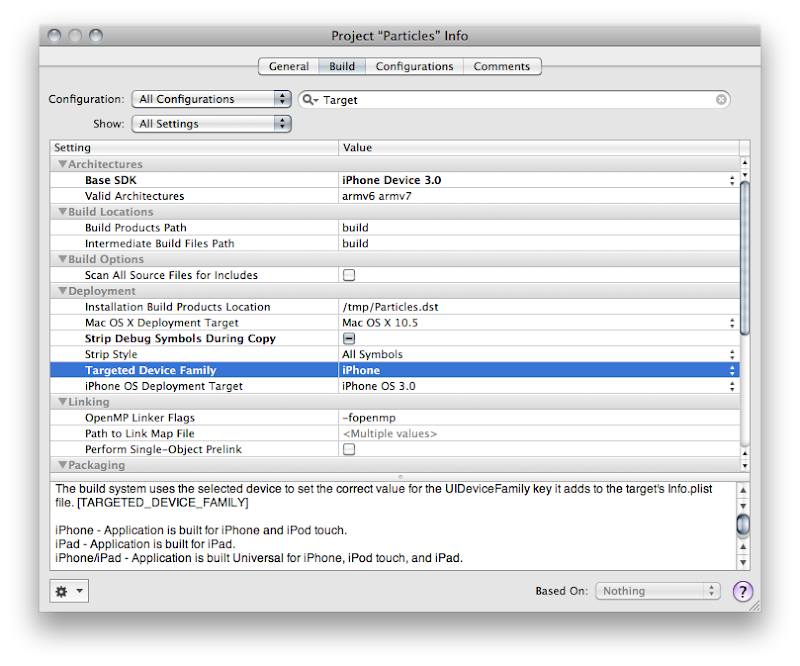The height and width of the screenshot is (666, 800).
Task: Click the Base SDK value stepper arrows
Action: tap(732, 181)
